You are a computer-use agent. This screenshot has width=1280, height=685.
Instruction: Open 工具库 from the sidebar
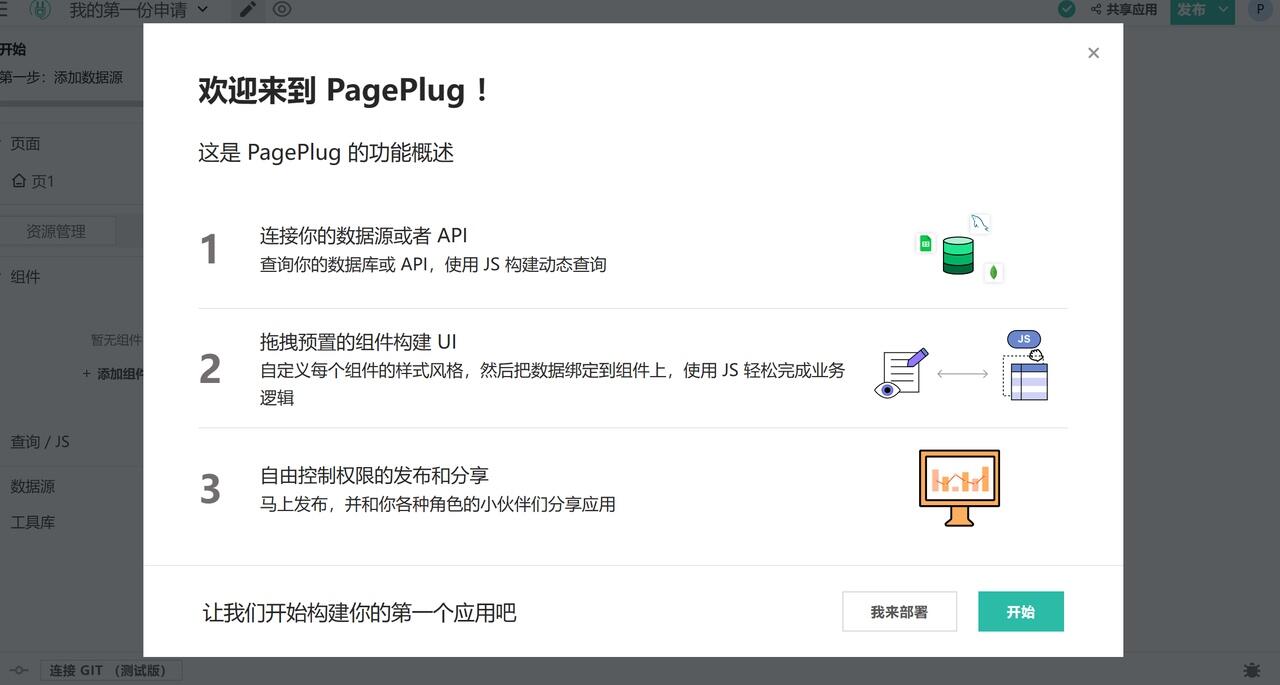point(32,521)
